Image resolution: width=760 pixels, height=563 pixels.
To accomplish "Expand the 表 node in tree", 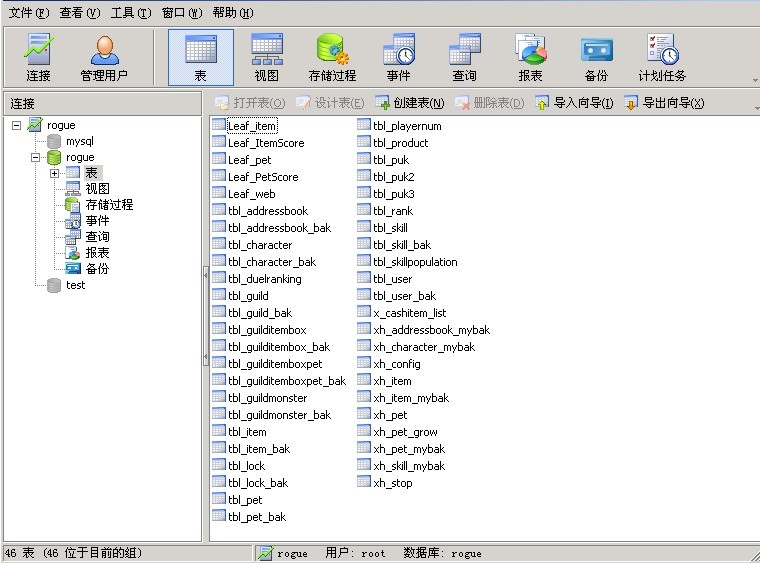I will (55, 174).
